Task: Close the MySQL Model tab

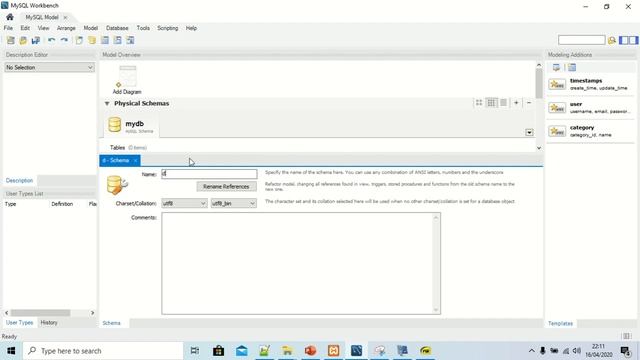Action: point(65,17)
